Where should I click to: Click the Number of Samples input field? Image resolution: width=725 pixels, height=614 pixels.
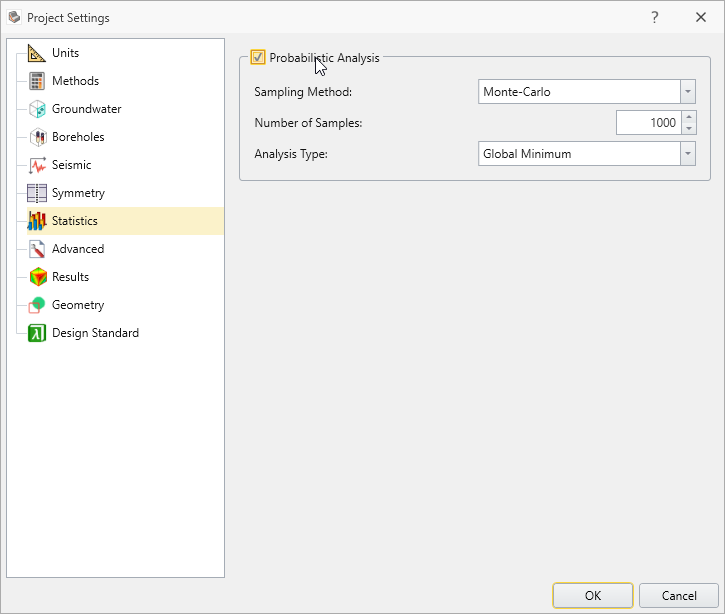coord(649,123)
